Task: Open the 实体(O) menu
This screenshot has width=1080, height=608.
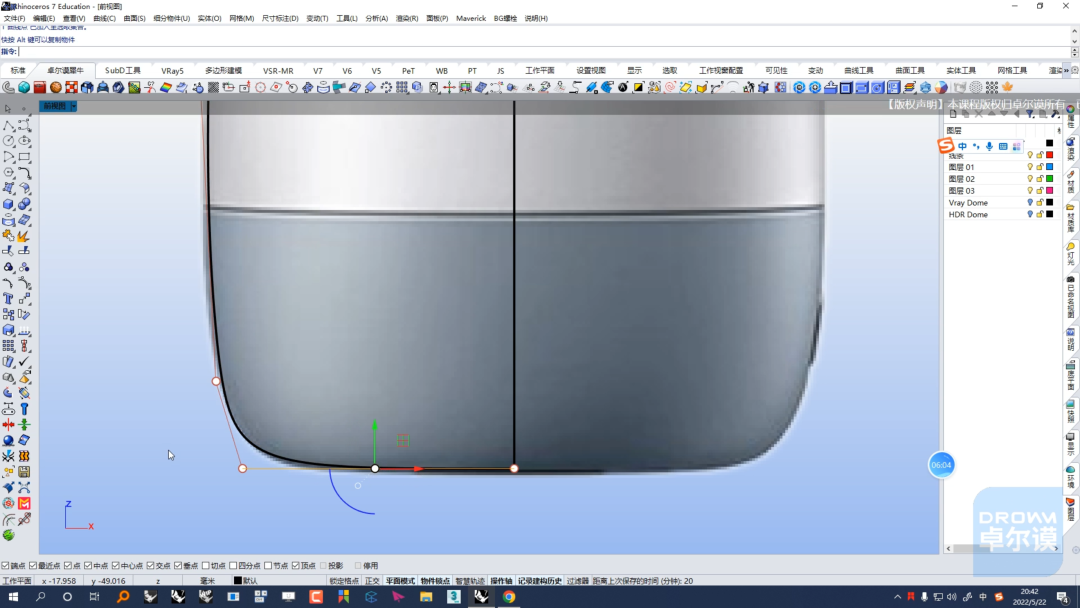Action: coord(209,19)
